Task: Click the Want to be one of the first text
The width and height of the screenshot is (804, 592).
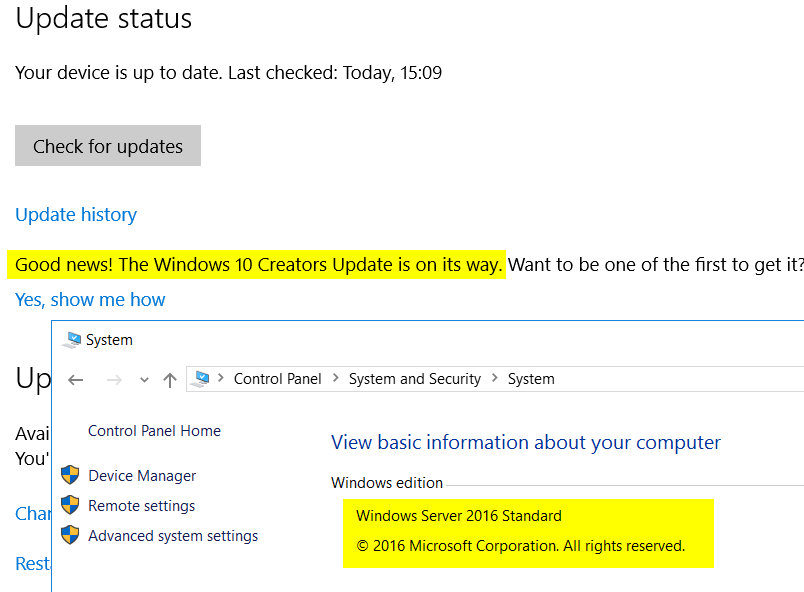Action: 656,264
